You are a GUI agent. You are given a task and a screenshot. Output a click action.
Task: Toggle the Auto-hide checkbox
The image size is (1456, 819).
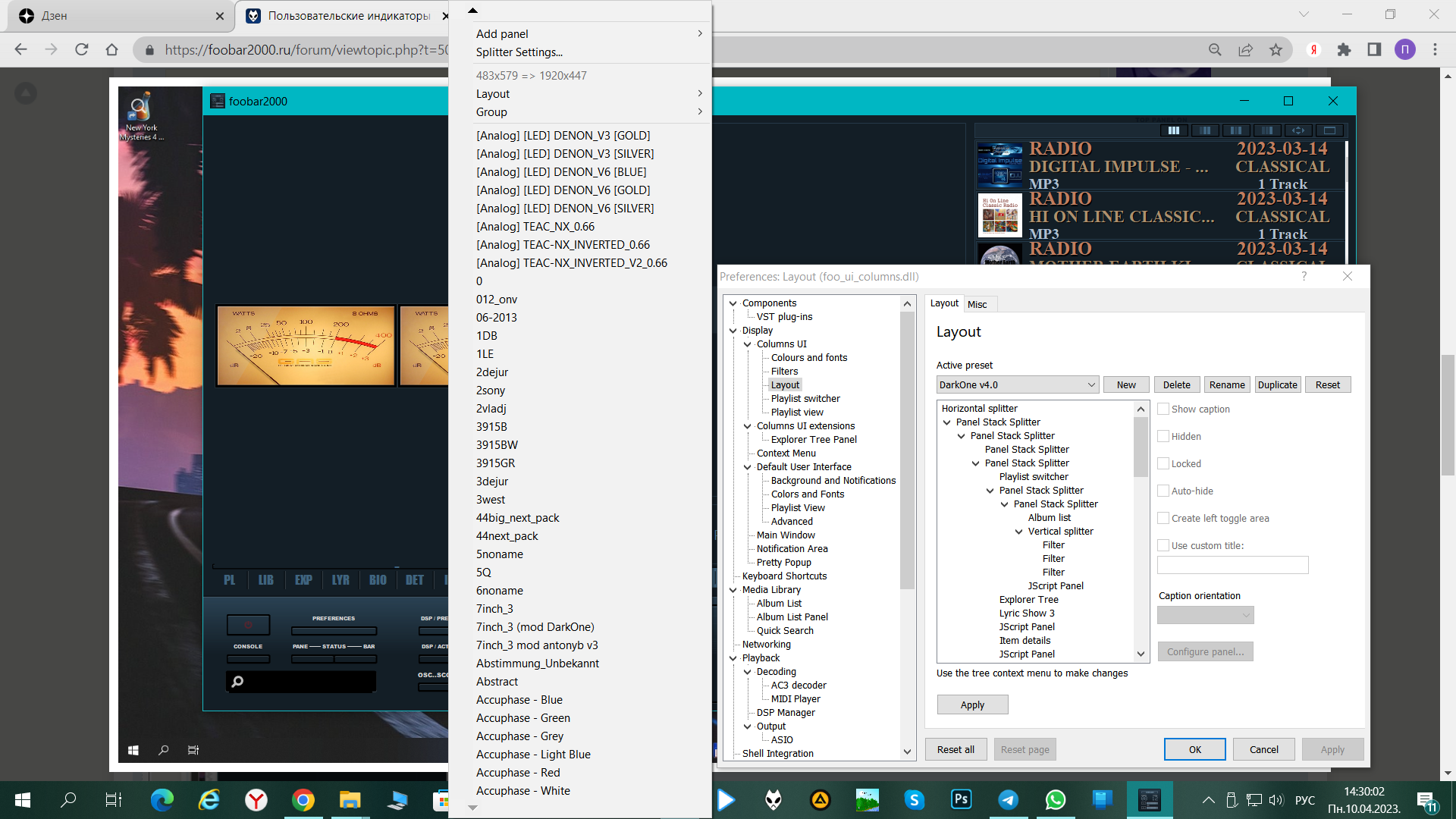click(1163, 491)
